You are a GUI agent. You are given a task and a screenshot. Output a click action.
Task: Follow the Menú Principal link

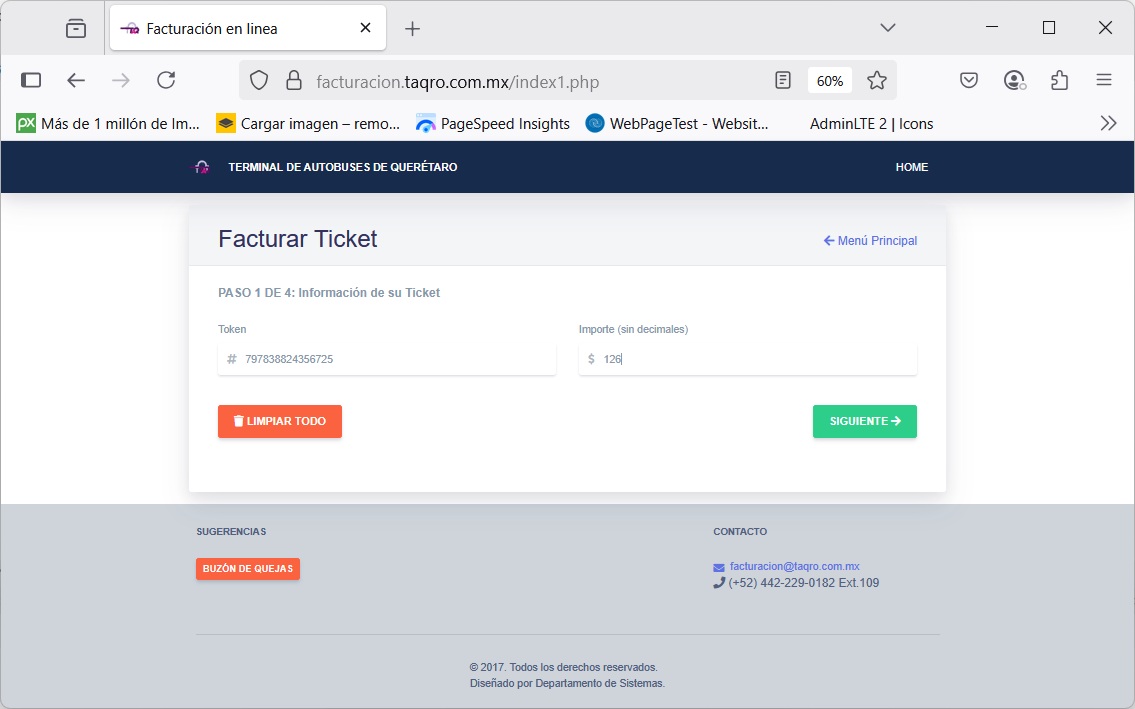coord(870,241)
